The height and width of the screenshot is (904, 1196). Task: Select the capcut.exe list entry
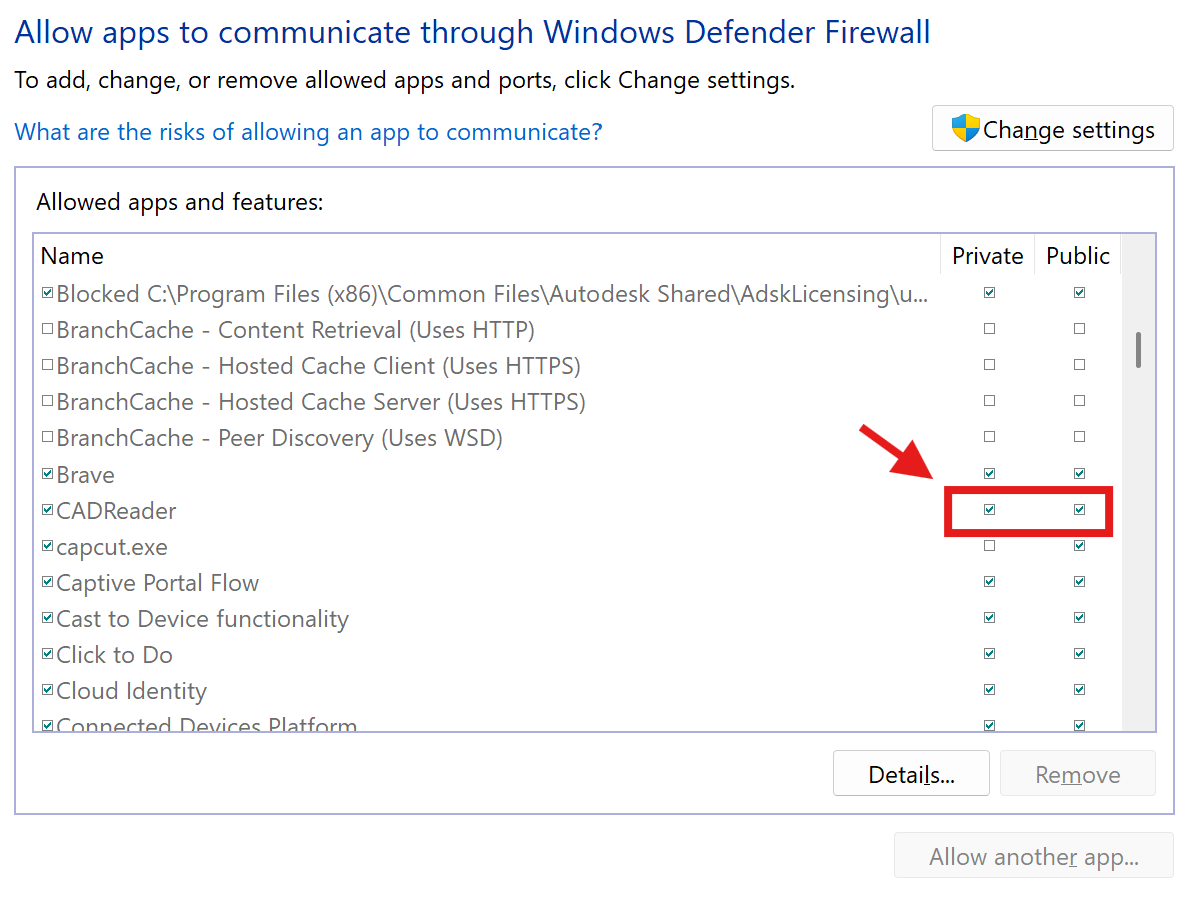pos(112,547)
